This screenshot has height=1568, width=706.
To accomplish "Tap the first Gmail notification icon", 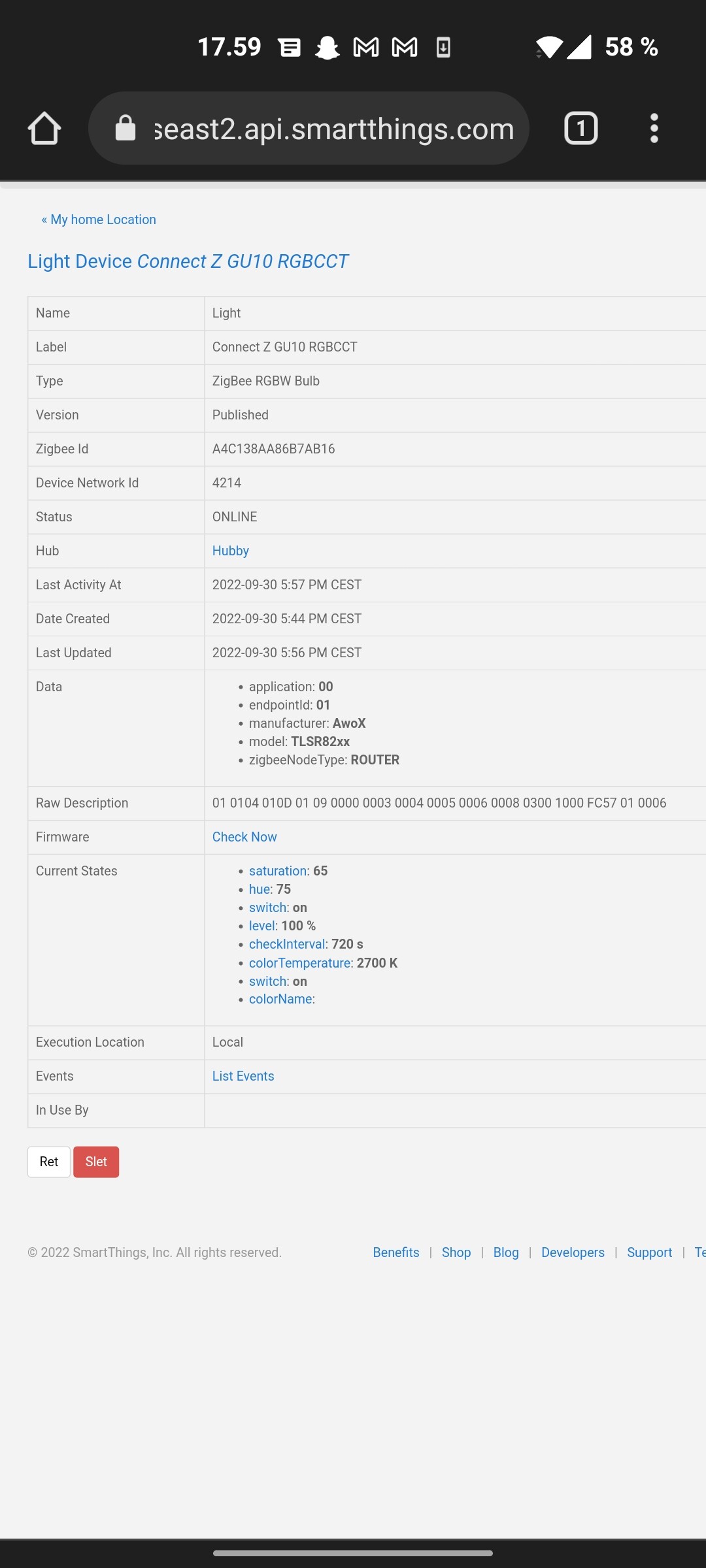I will pyautogui.click(x=366, y=47).
